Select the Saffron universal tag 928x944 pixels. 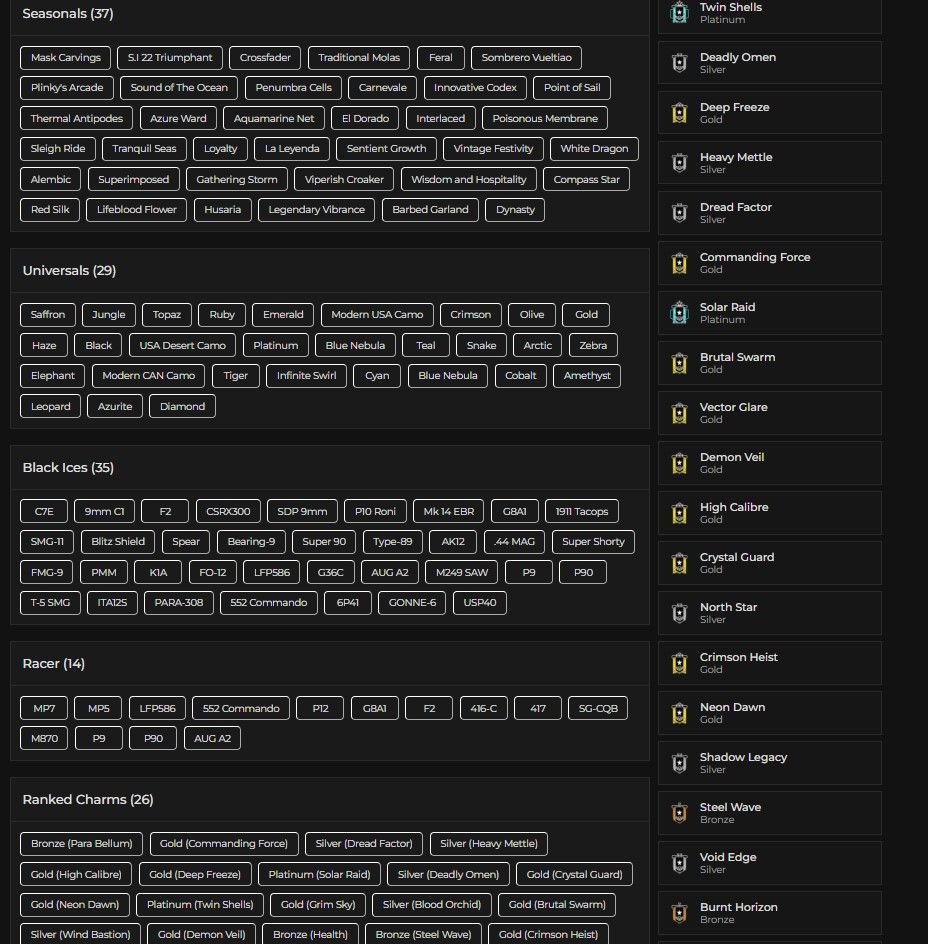pos(48,314)
